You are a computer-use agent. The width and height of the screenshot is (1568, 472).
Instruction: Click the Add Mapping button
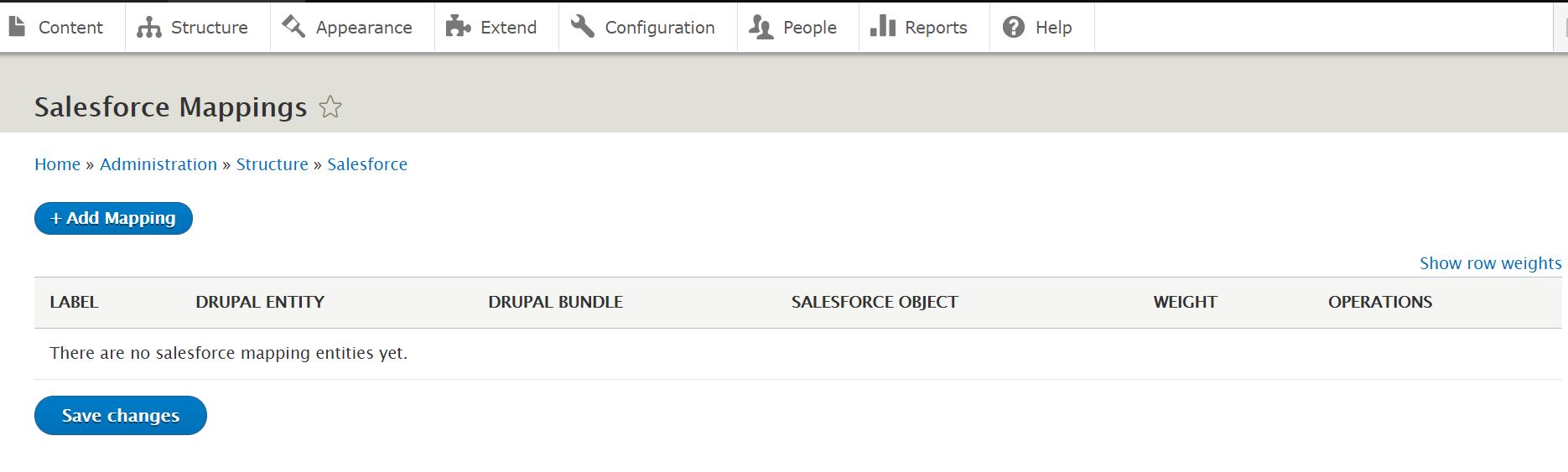(x=113, y=218)
